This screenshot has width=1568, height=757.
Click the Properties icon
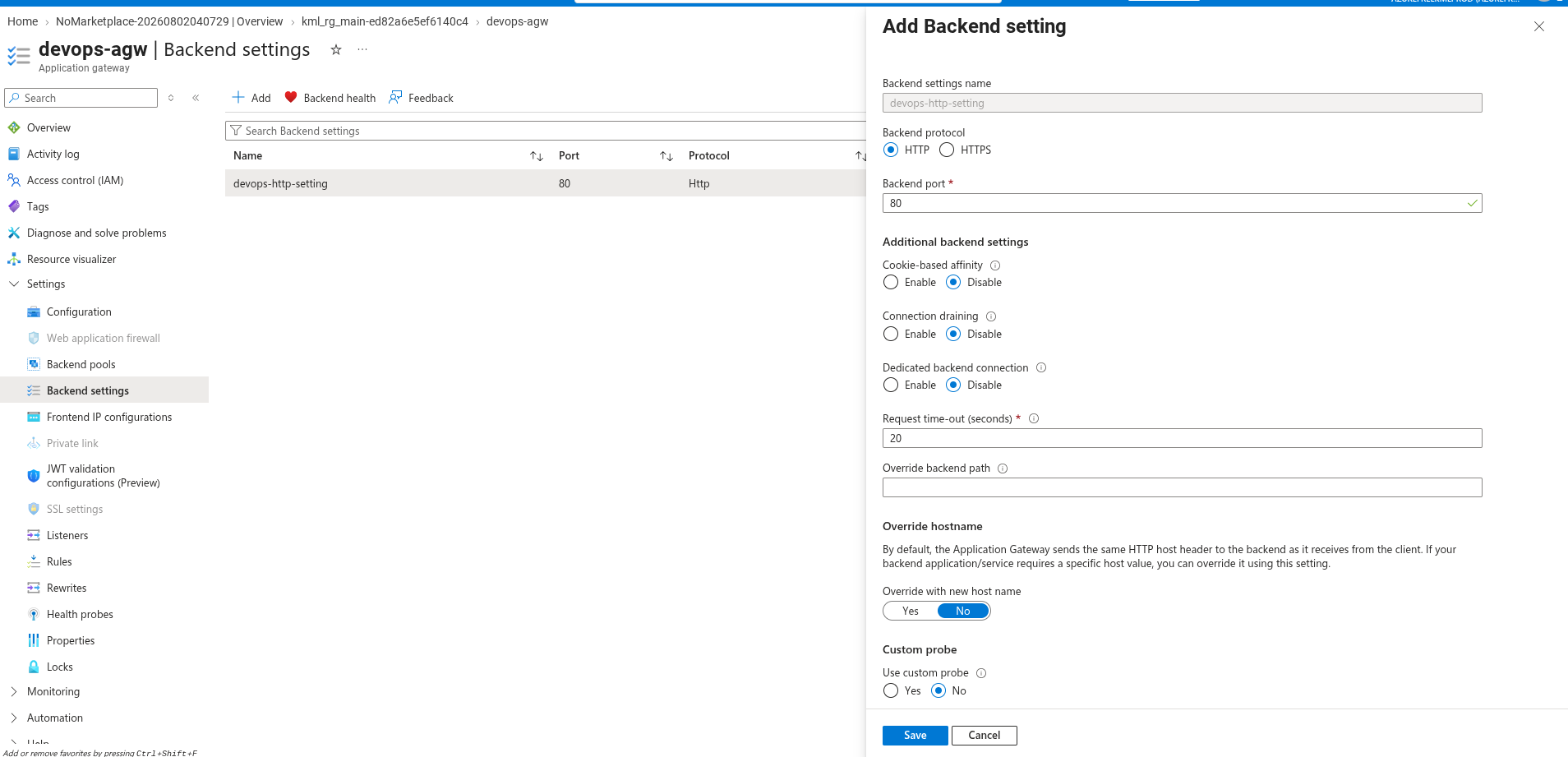(34, 640)
